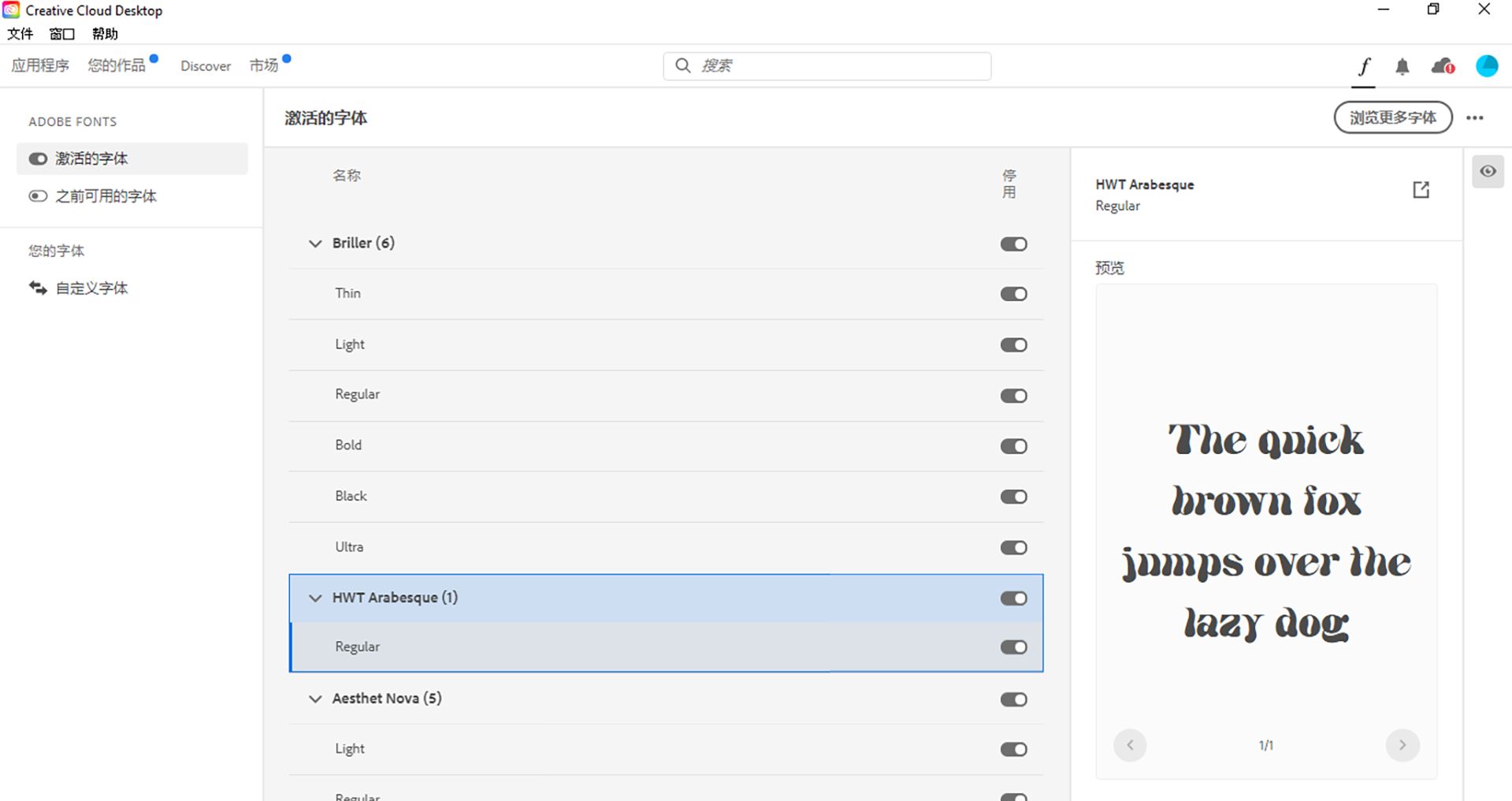
Task: Switch to Discover tab
Action: 206,66
